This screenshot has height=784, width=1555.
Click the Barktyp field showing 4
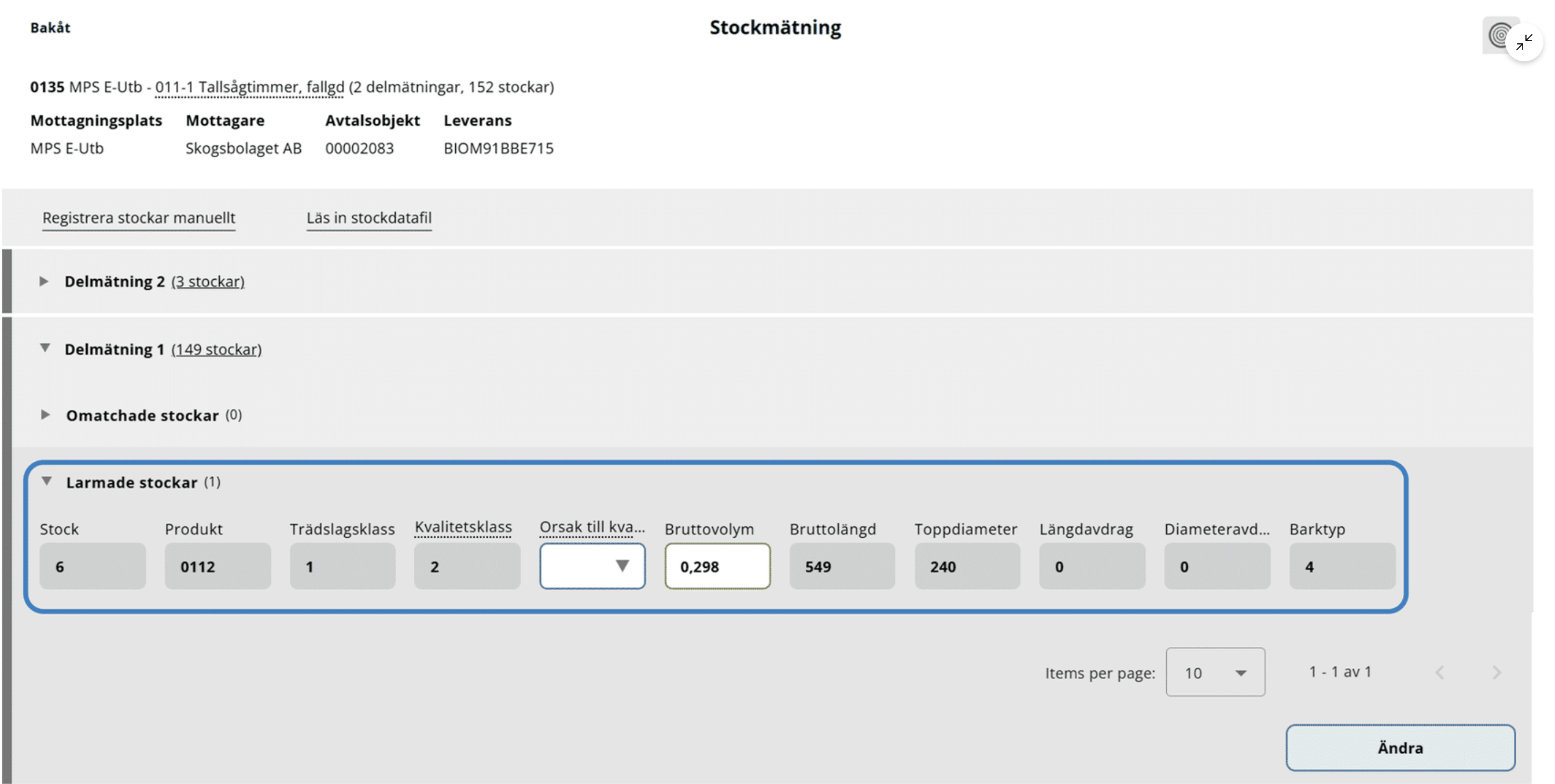(1342, 566)
